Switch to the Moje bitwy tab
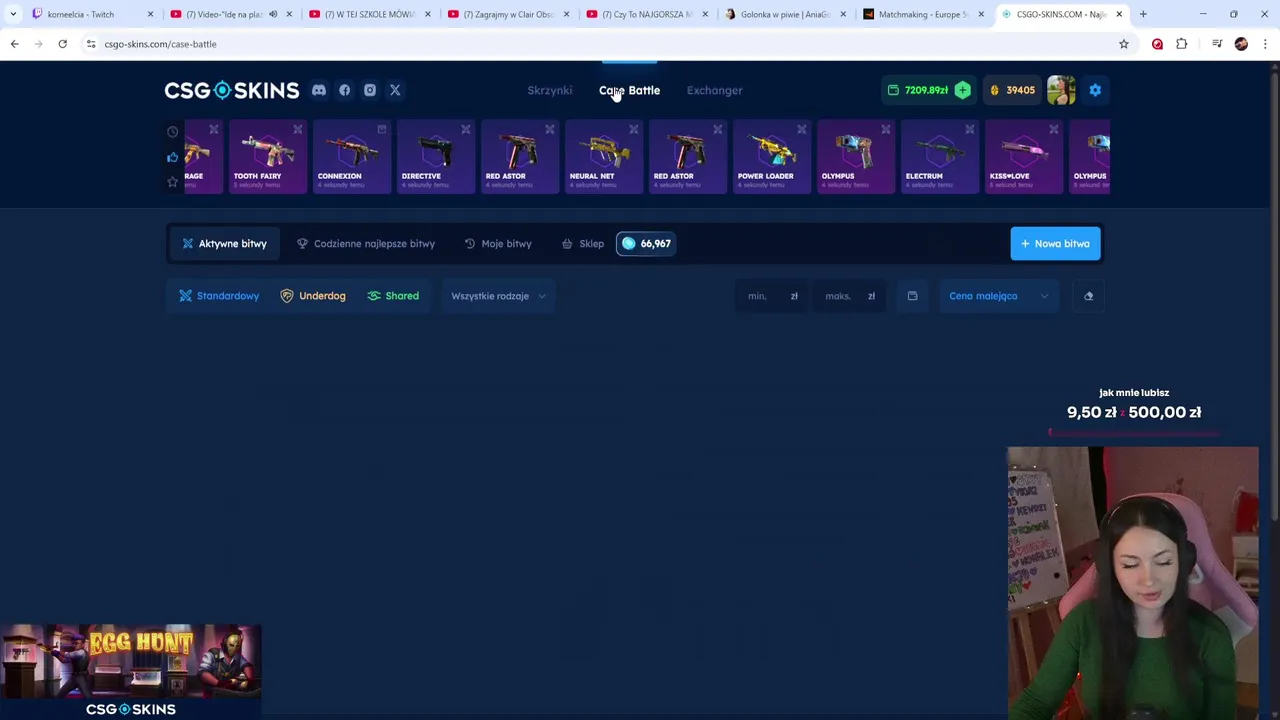The image size is (1280, 720). click(x=498, y=244)
